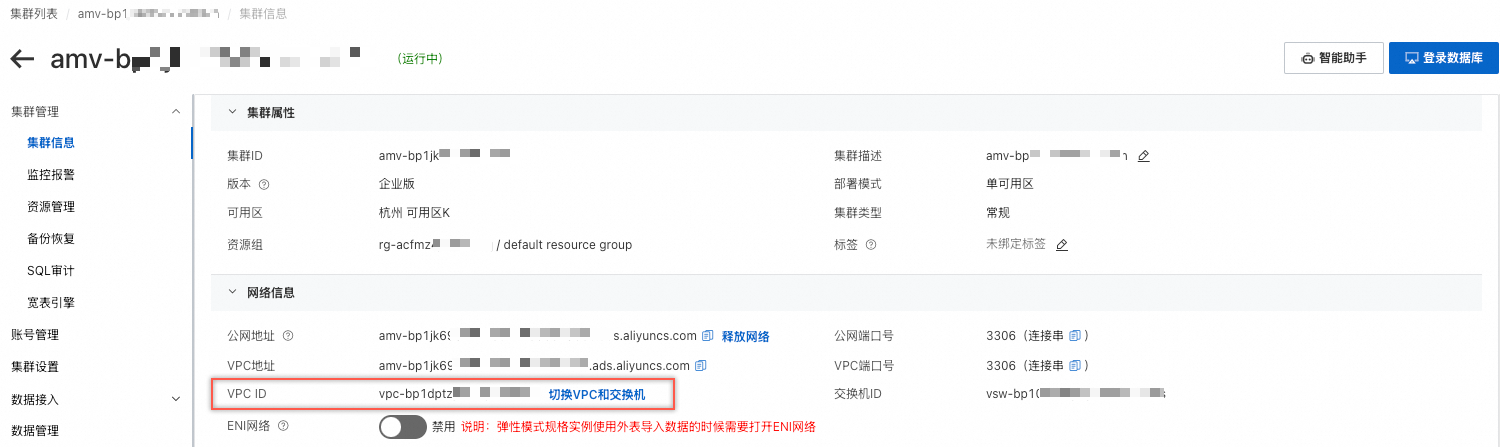
Task: Click the 未绑定标签 text
Action: pyautogui.click(x=1016, y=245)
